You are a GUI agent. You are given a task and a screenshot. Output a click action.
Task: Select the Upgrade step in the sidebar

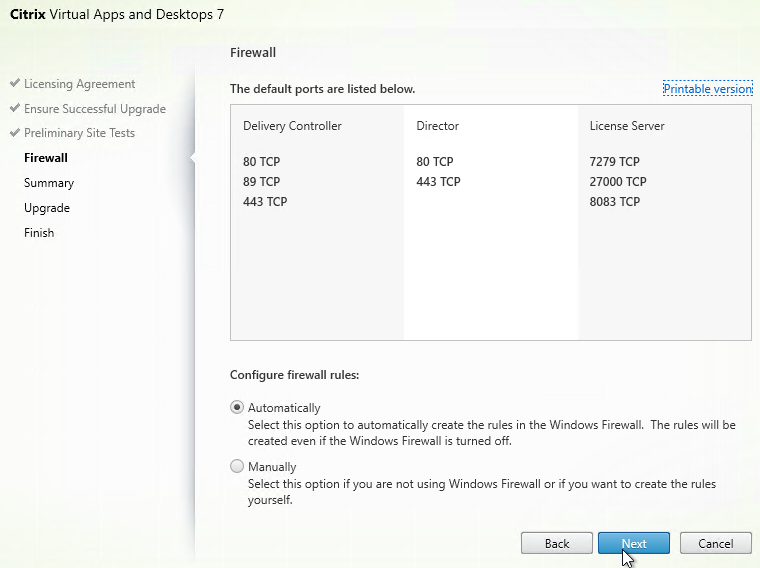(47, 208)
